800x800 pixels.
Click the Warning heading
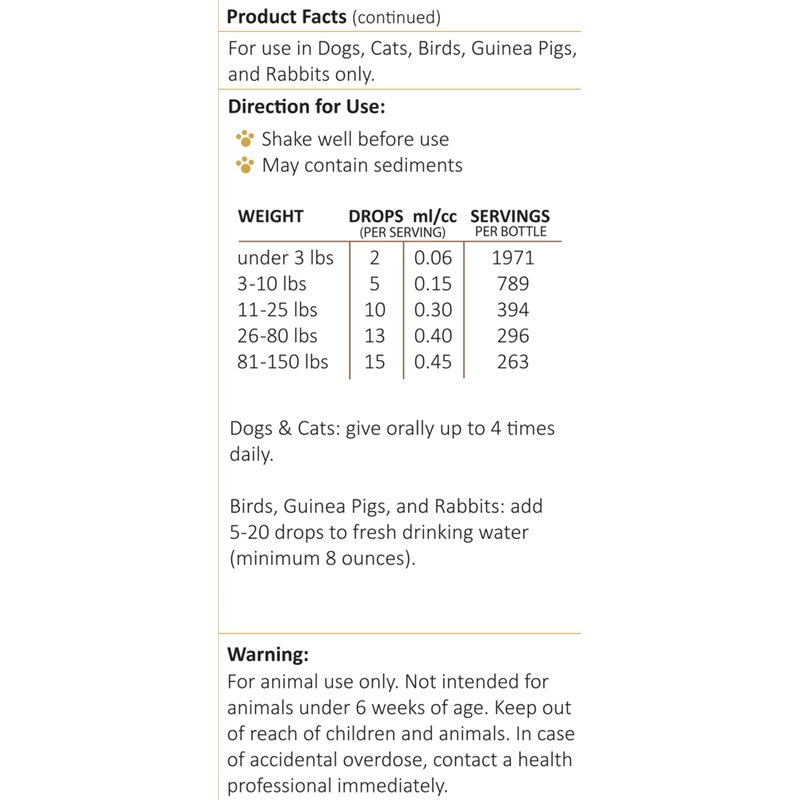268,656
